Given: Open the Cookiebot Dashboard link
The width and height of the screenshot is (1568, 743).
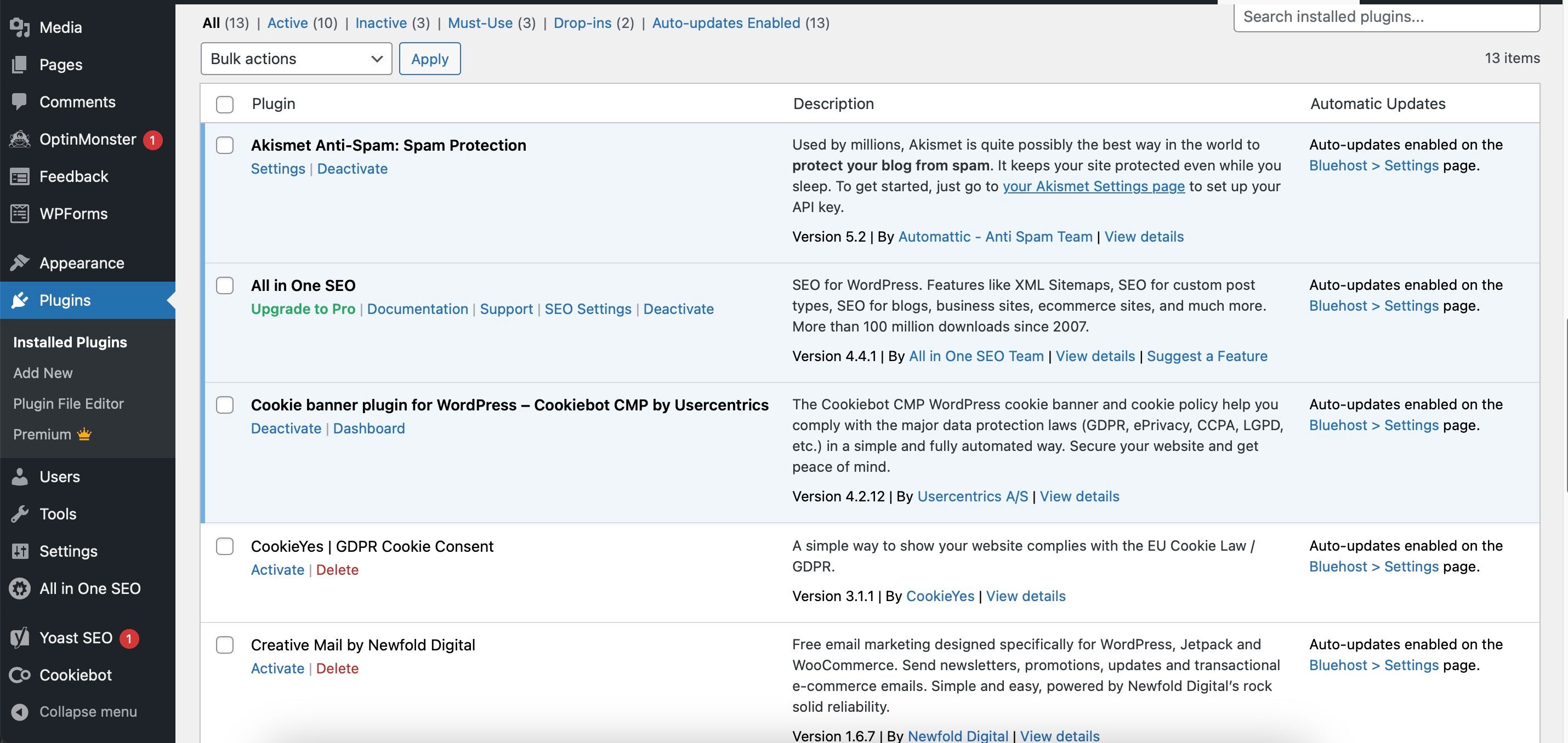Looking at the screenshot, I should point(369,428).
